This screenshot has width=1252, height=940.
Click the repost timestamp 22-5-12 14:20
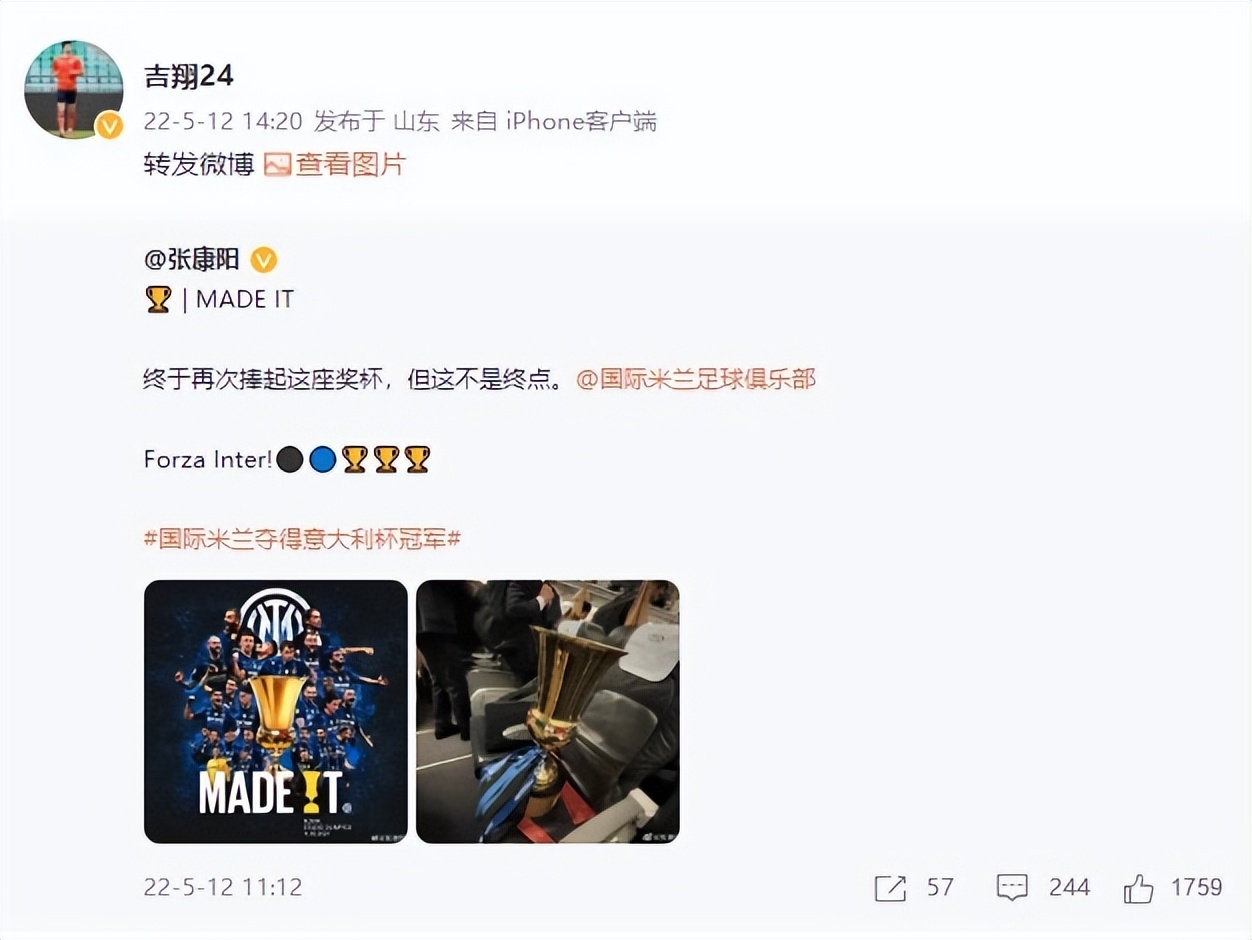(x=223, y=122)
